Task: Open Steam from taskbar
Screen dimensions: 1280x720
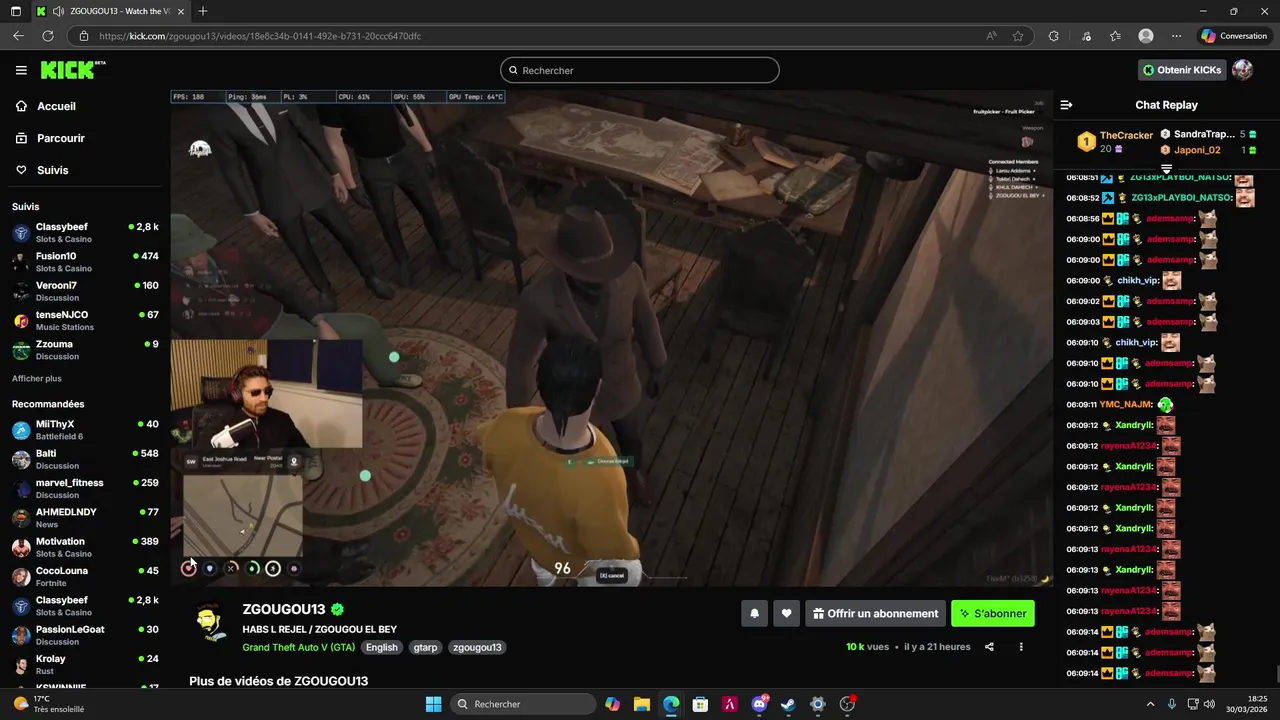Action: [x=788, y=704]
